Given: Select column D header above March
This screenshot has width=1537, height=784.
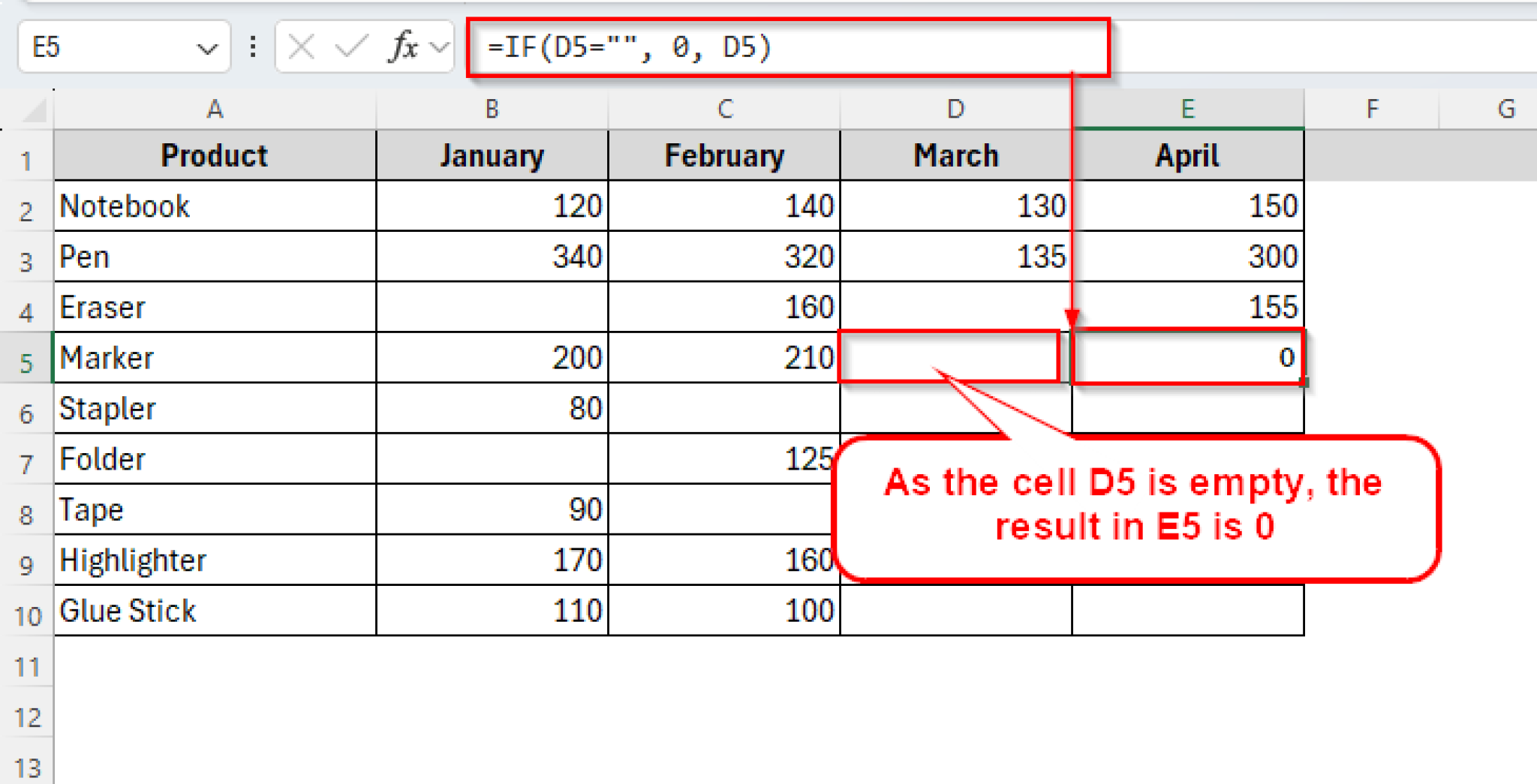Looking at the screenshot, I should [955, 109].
